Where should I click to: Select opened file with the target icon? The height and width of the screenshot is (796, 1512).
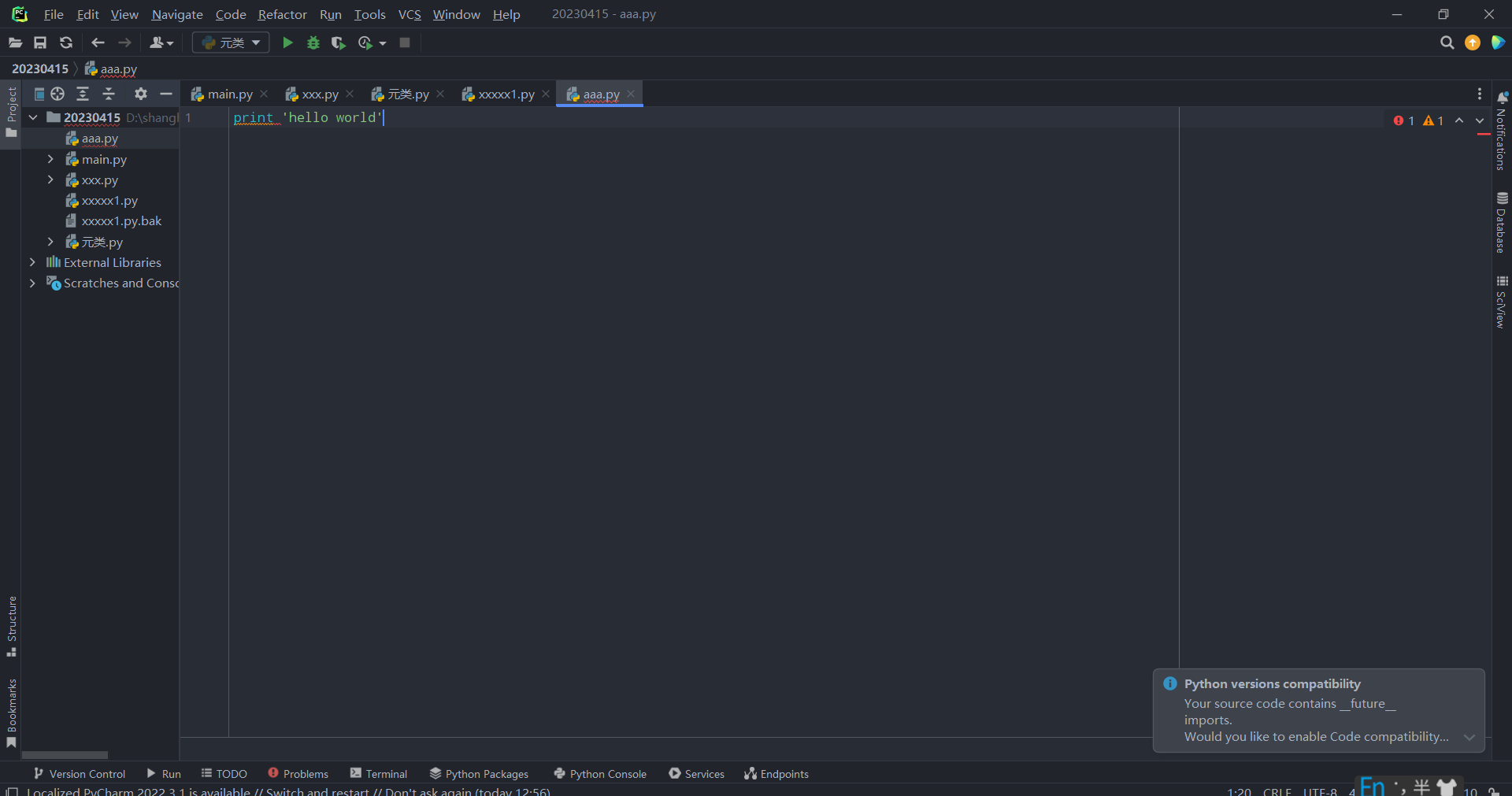[x=57, y=94]
